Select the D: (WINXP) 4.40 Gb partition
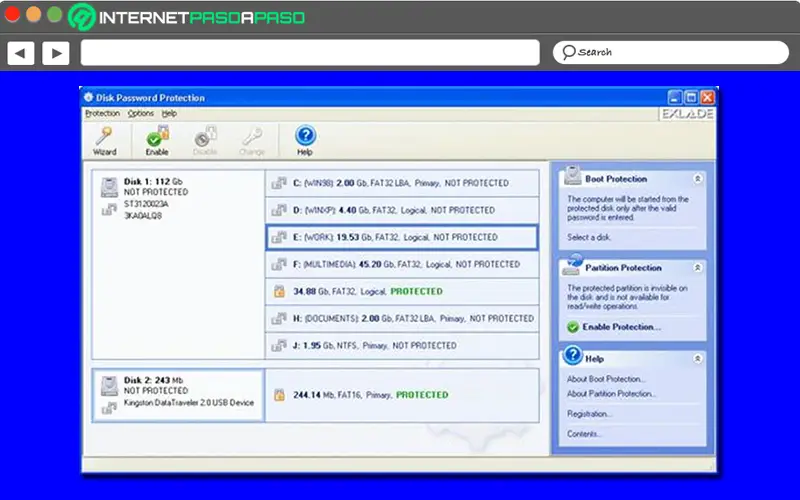This screenshot has width=800, height=500. coord(402,210)
